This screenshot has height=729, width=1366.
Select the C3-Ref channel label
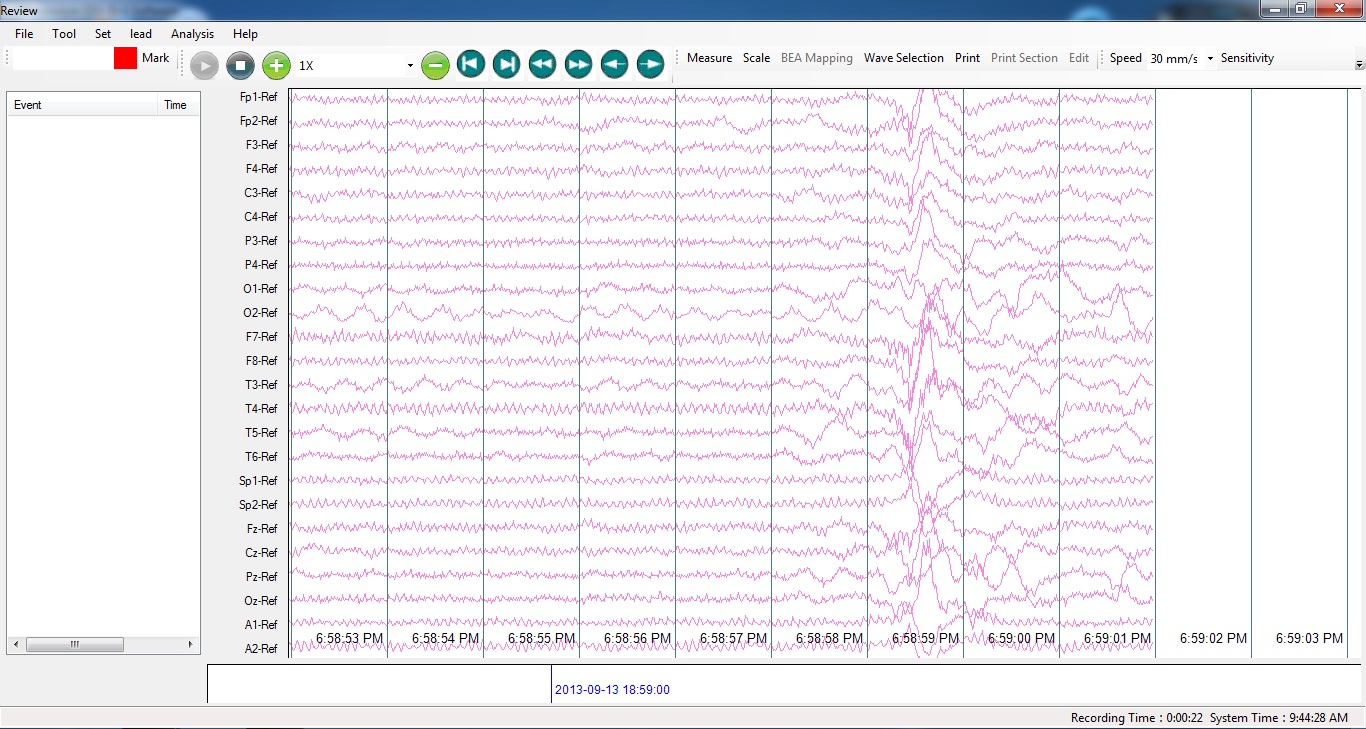[x=261, y=193]
